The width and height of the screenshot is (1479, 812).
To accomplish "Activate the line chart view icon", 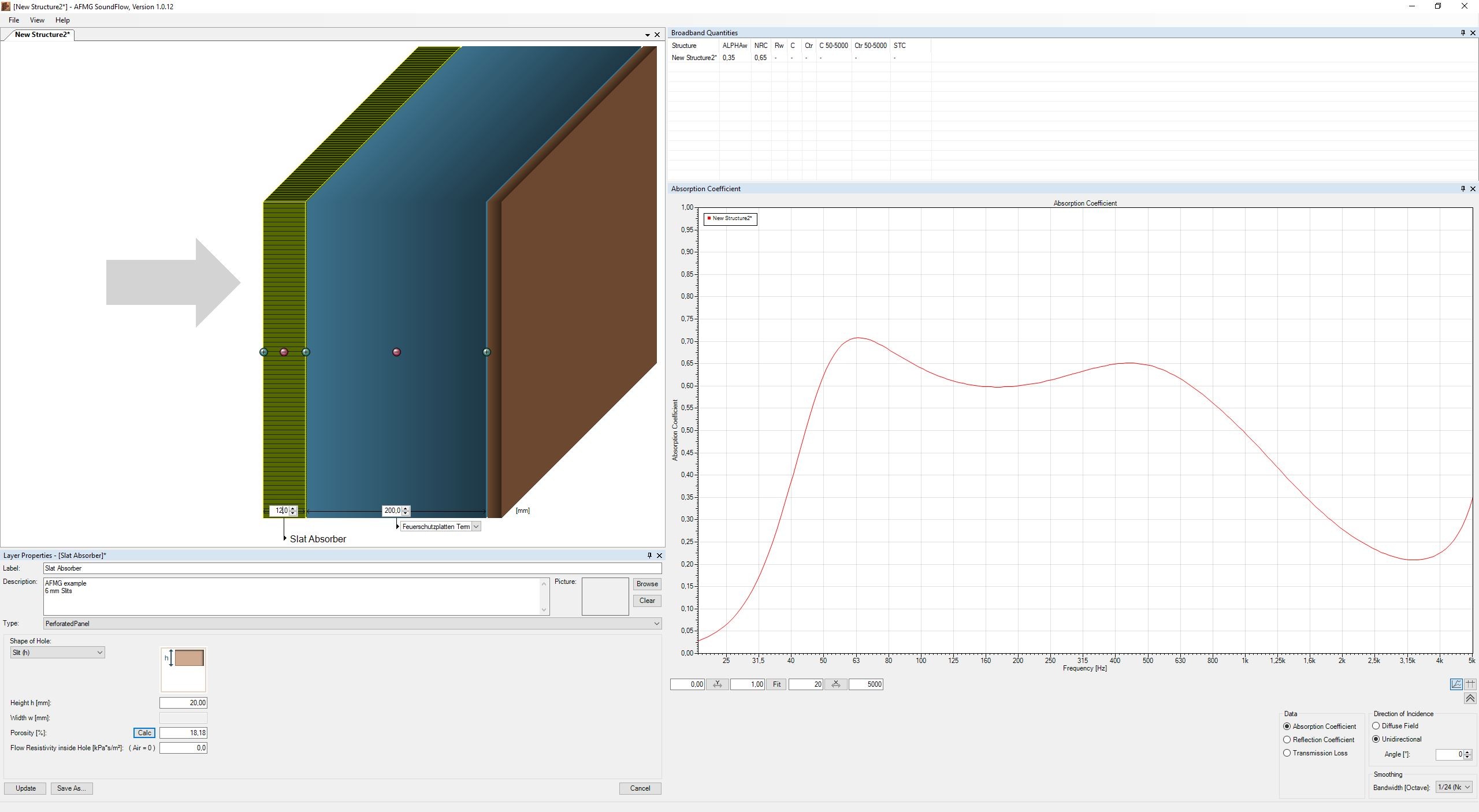I will tap(1456, 684).
